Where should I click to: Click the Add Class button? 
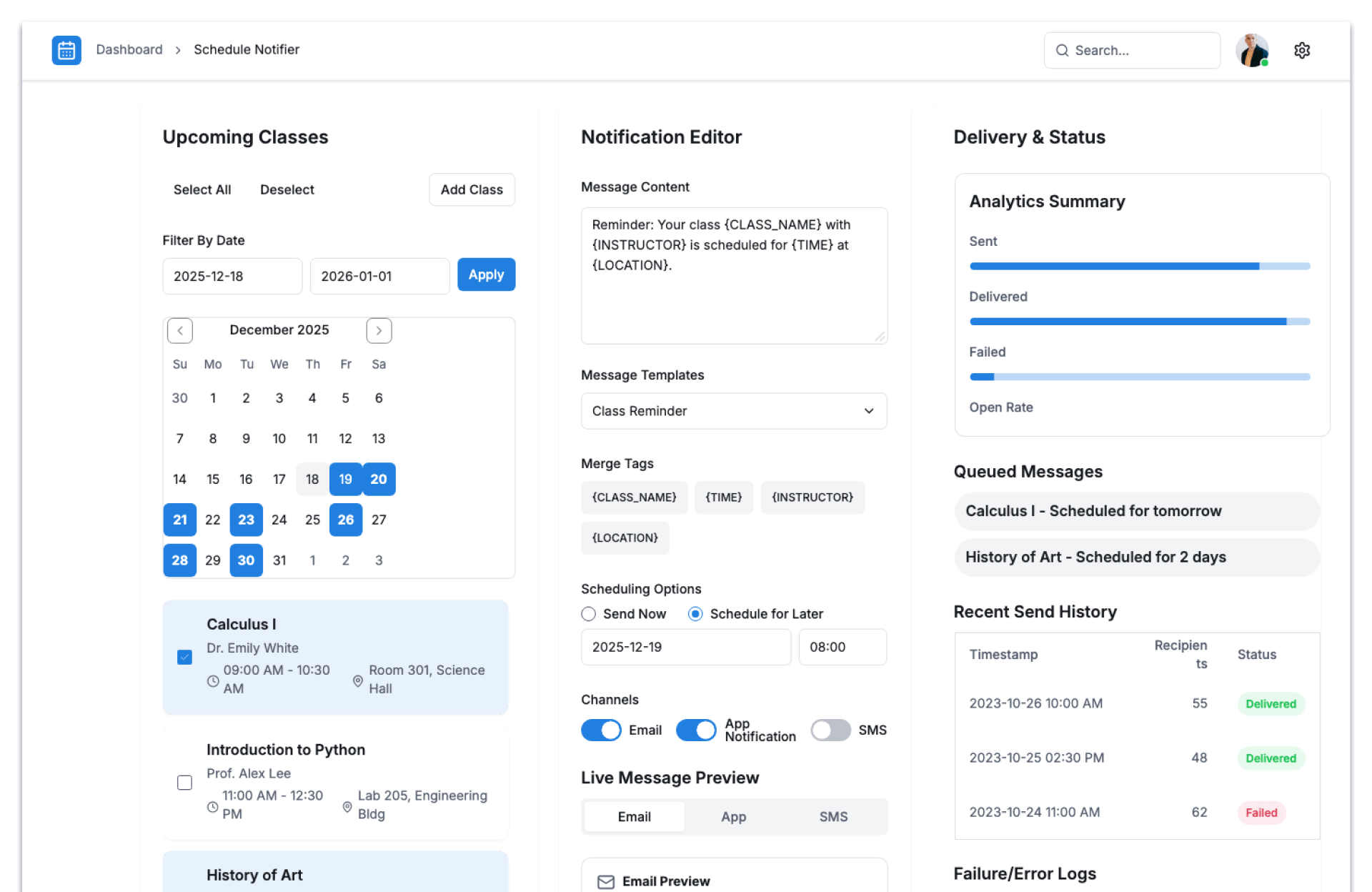[x=472, y=189]
